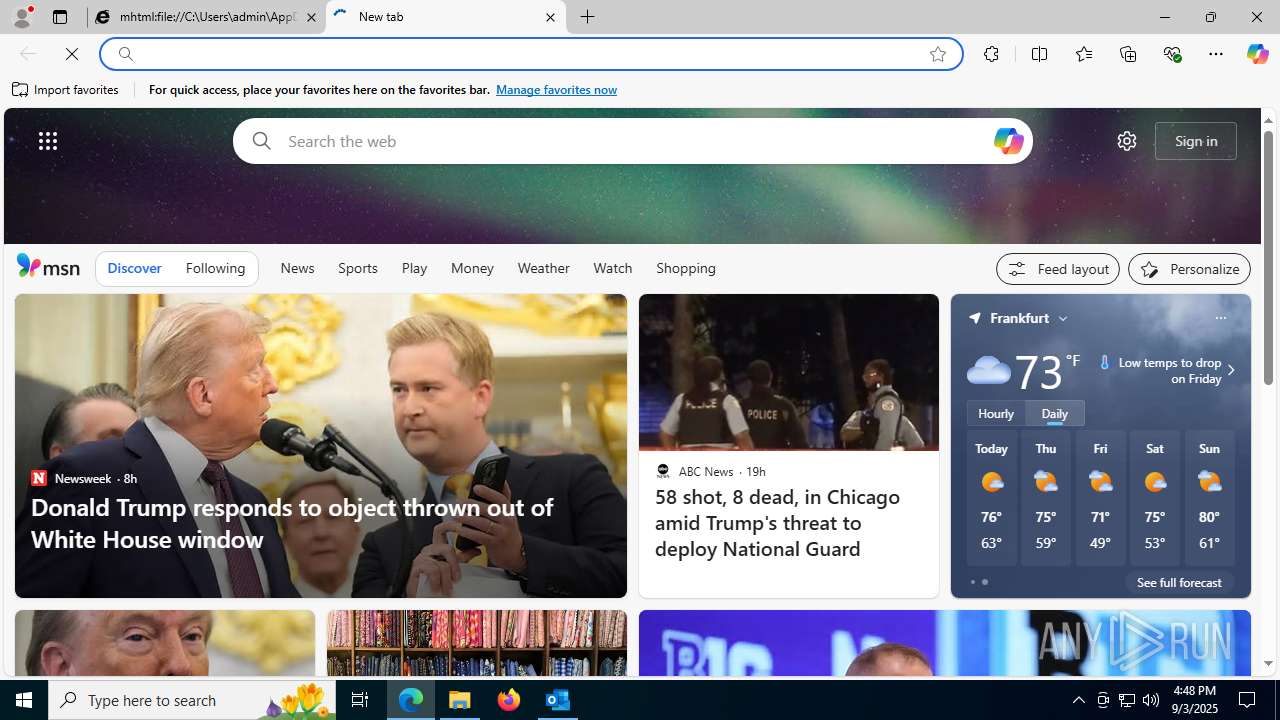This screenshot has width=1280, height=720.
Task: Open Copilot sidebar icon
Action: (x=1257, y=54)
